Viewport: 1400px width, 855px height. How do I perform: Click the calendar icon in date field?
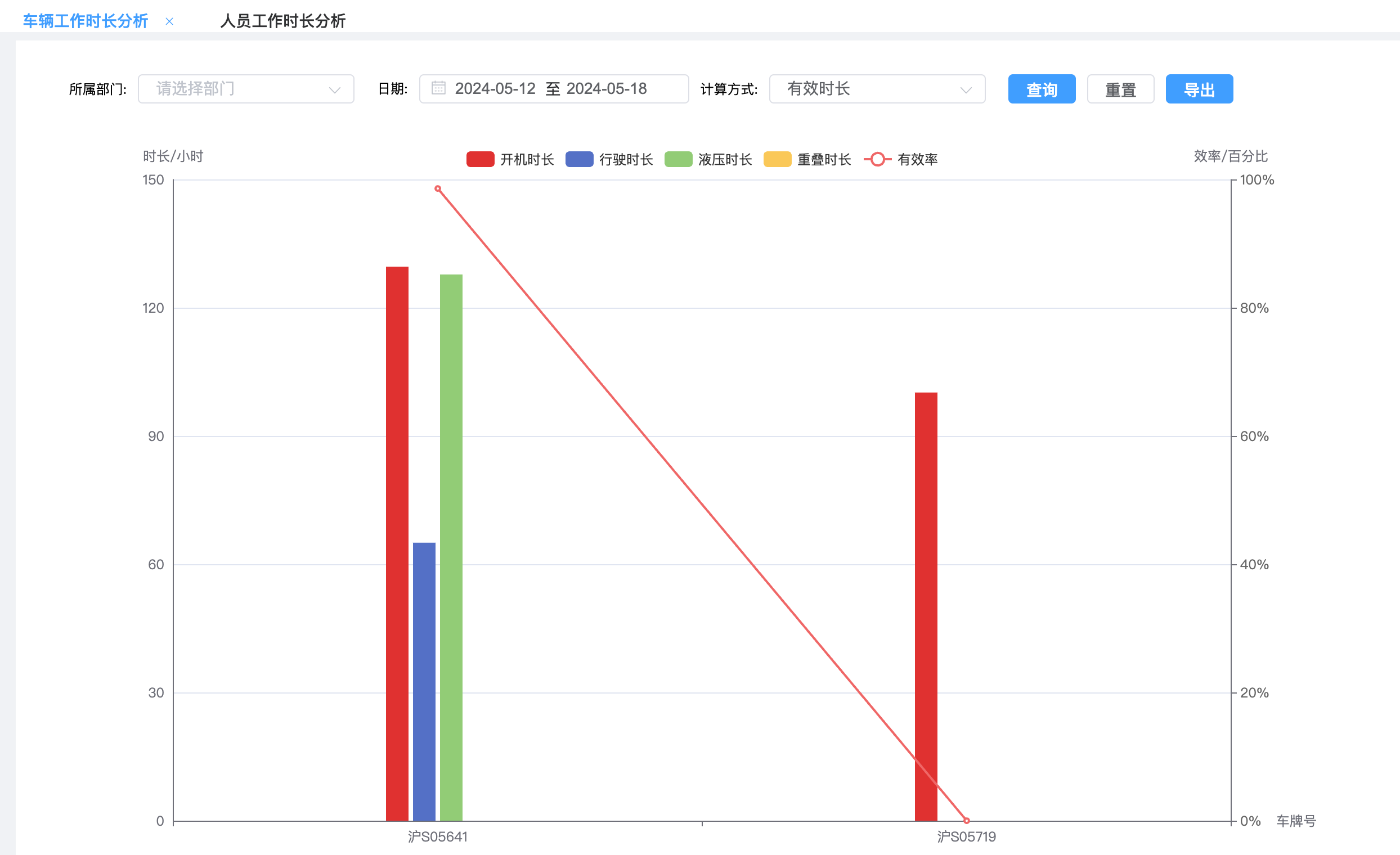click(438, 88)
